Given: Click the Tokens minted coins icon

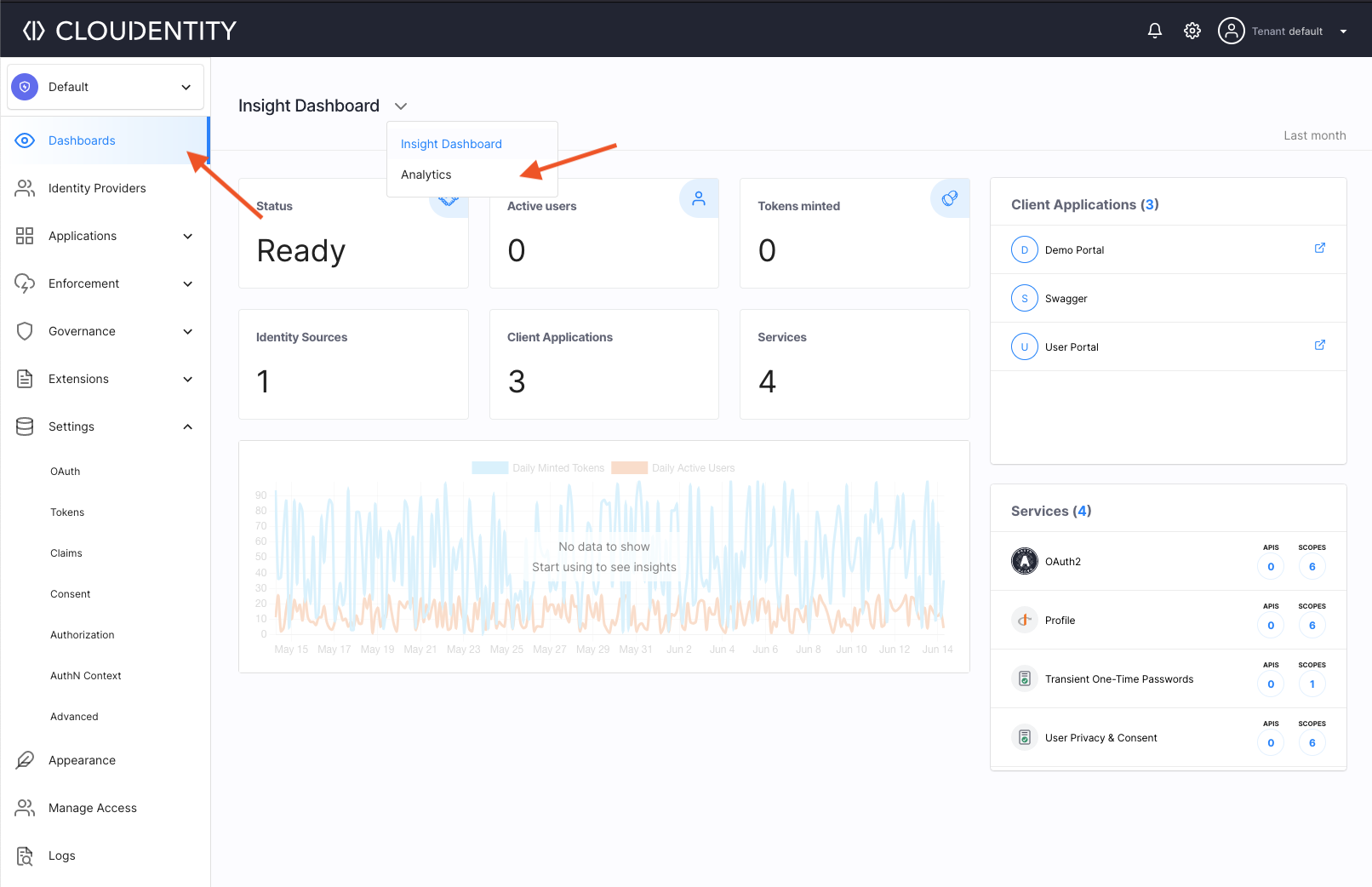Looking at the screenshot, I should pos(950,198).
